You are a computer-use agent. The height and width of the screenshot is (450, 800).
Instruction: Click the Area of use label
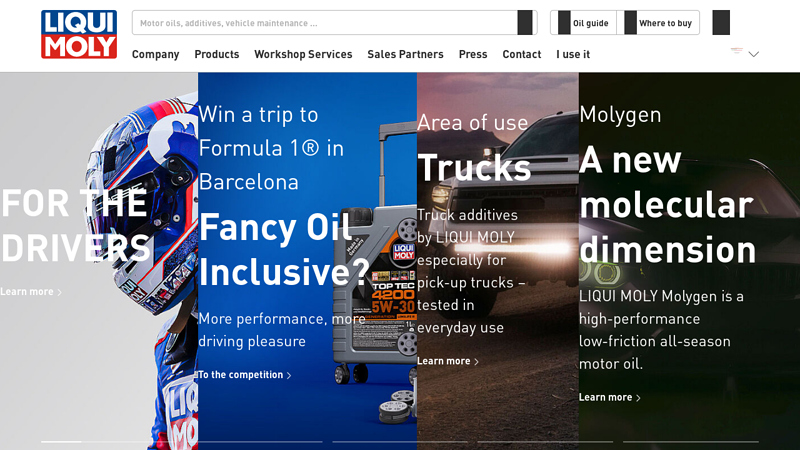pyautogui.click(x=472, y=123)
